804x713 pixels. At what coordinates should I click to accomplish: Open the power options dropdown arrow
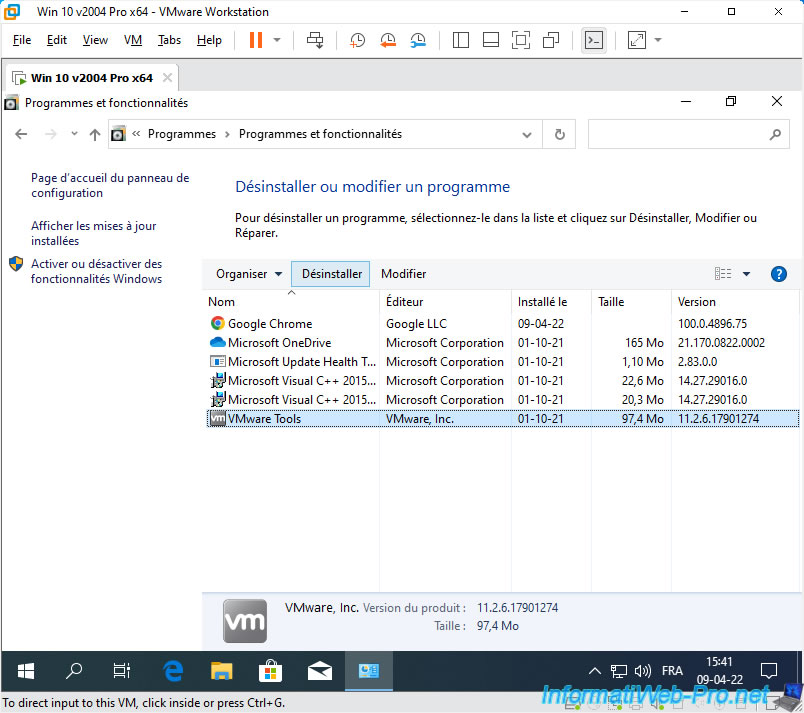coord(277,40)
